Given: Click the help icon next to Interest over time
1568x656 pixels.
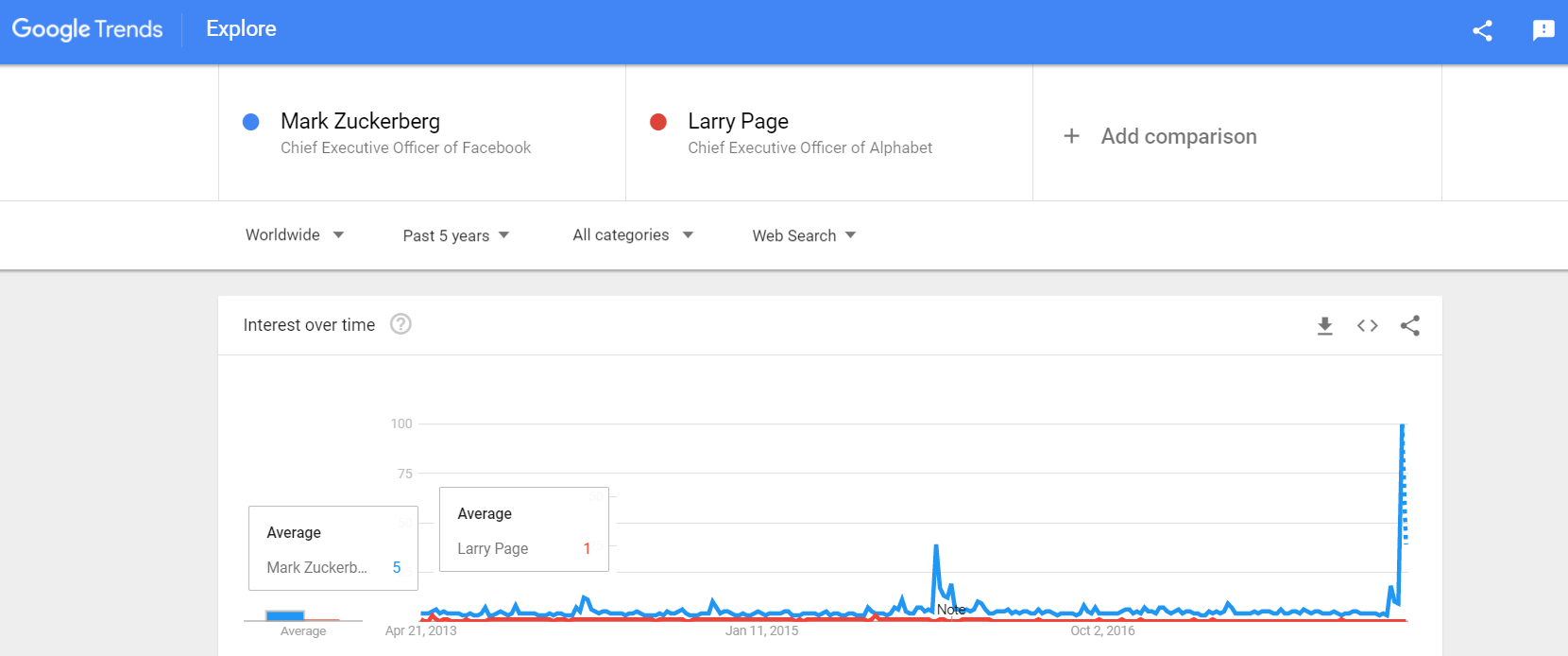Looking at the screenshot, I should tap(401, 324).
